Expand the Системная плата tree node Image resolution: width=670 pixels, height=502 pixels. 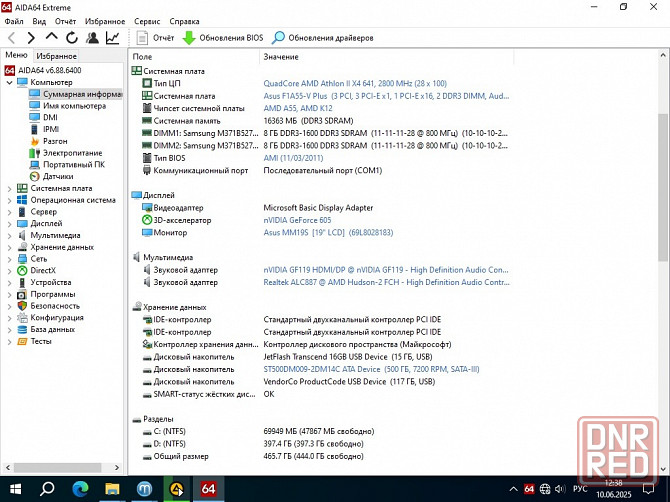click(x=9, y=188)
